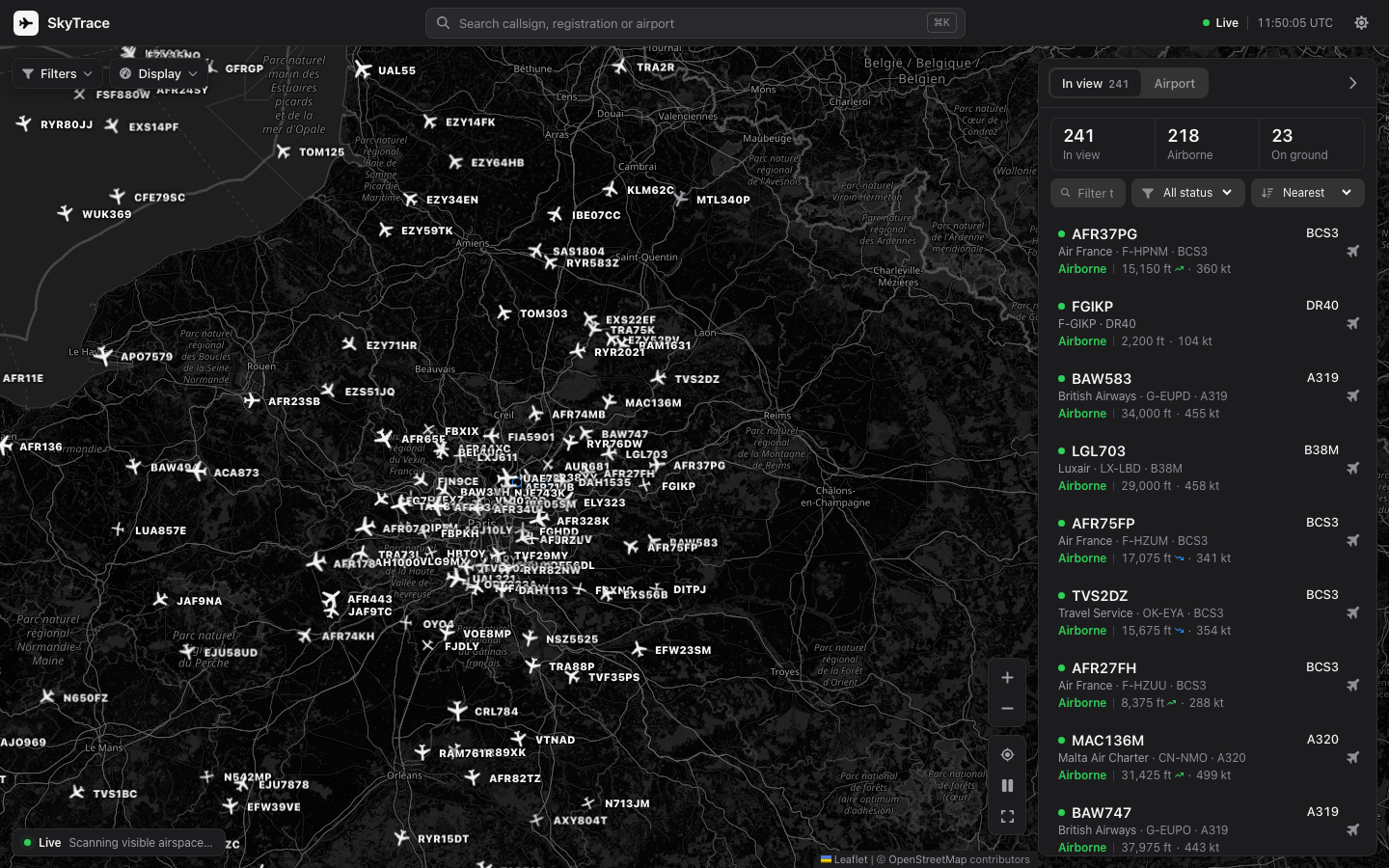Image resolution: width=1389 pixels, height=868 pixels.
Task: Click the 23 On ground counter
Action: (1311, 144)
